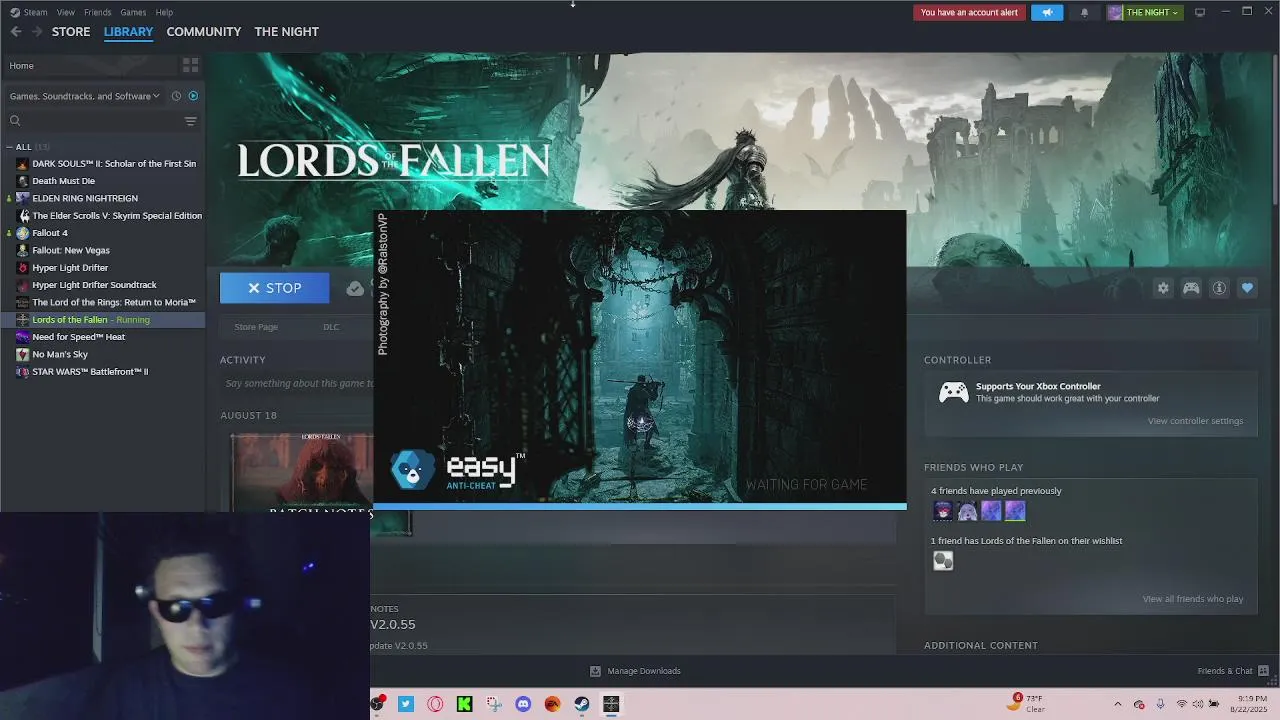Click the weather widget in taskbar

[1027, 704]
